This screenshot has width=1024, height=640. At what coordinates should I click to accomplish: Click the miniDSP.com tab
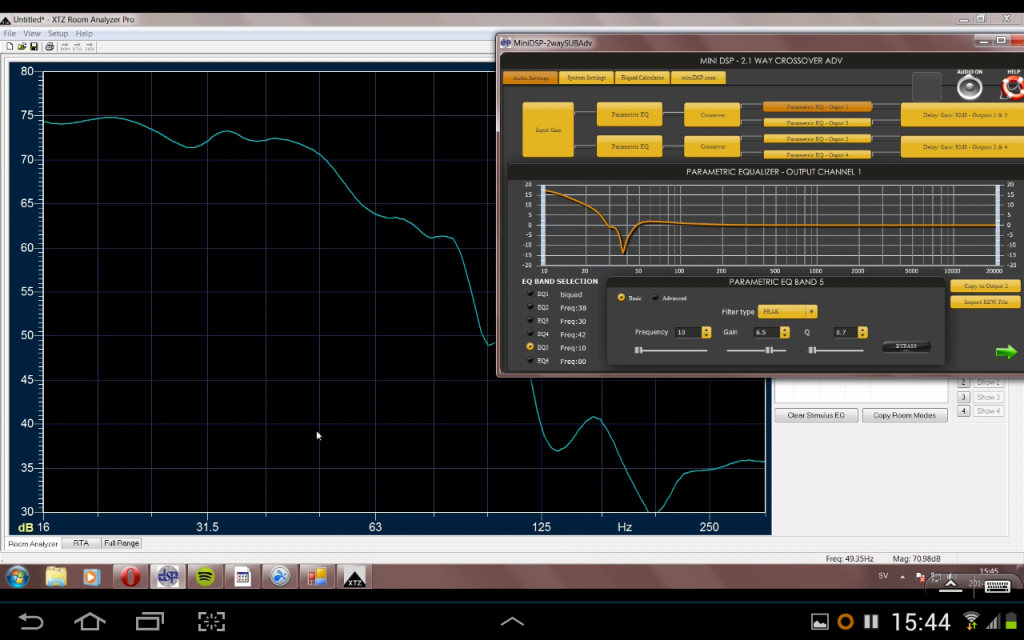[x=698, y=78]
